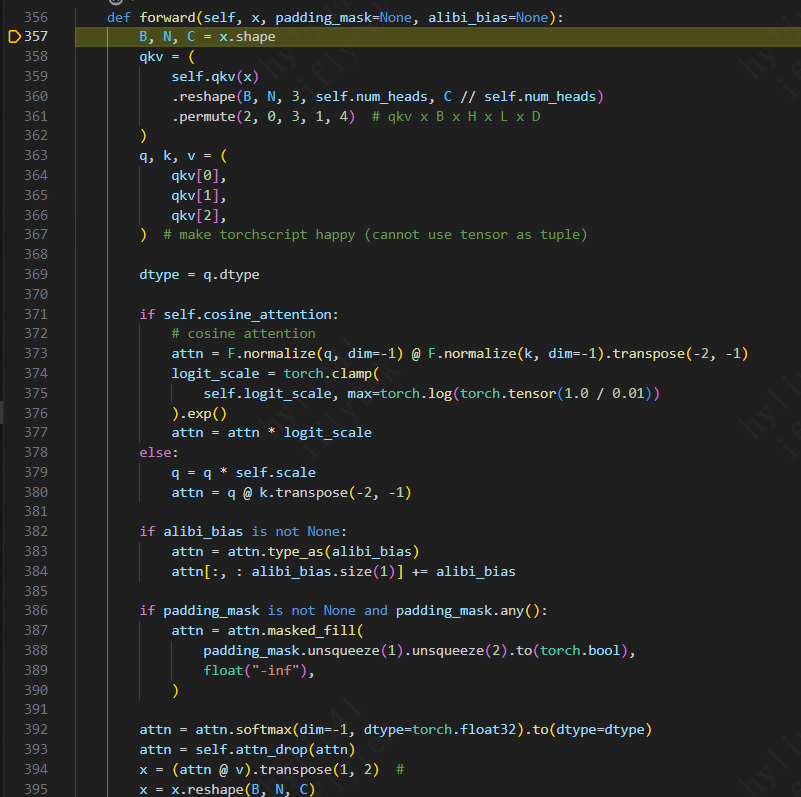Click 'x.reshape(B, N, C)' on line 395
Viewport: 801px width, 797px height.
(243, 789)
